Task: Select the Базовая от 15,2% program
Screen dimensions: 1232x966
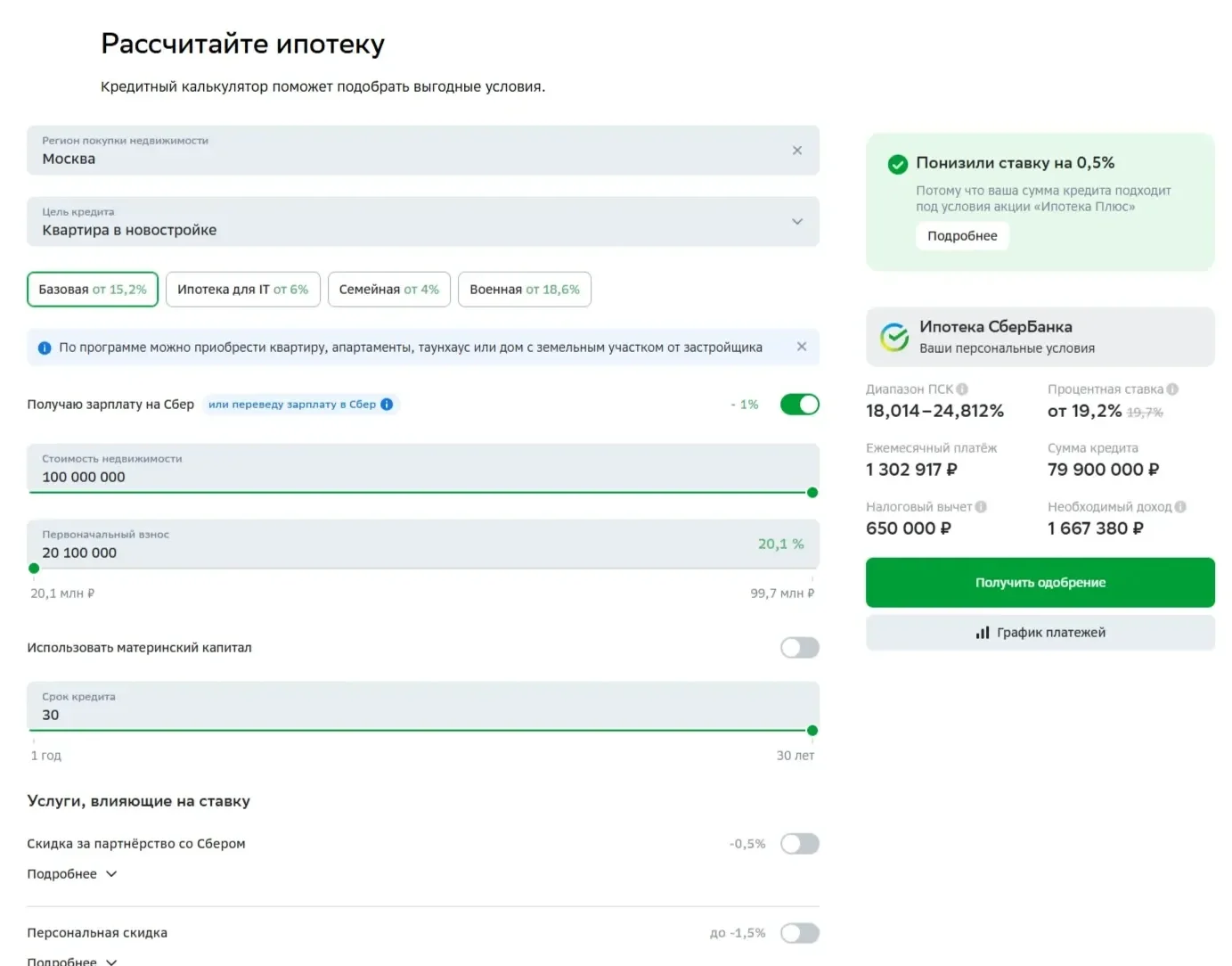Action: [93, 290]
